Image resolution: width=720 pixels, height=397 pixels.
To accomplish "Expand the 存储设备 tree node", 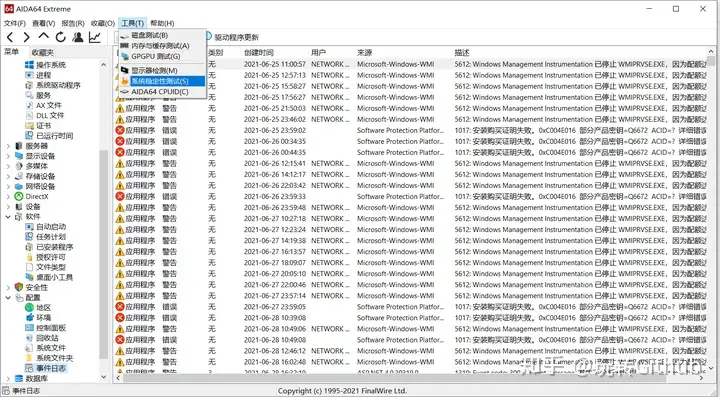I will coord(8,176).
